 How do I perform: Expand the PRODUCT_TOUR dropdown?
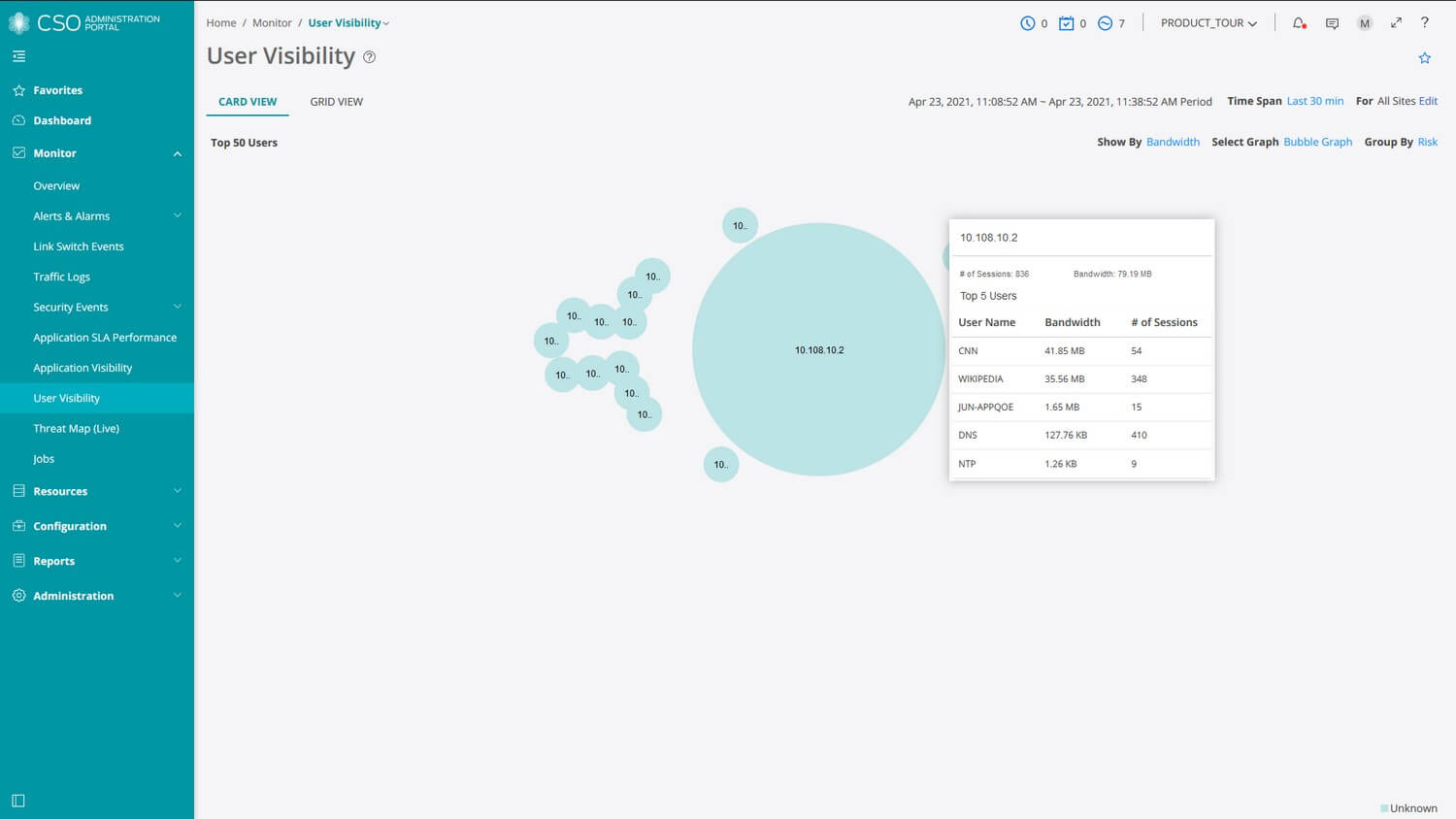click(1207, 22)
